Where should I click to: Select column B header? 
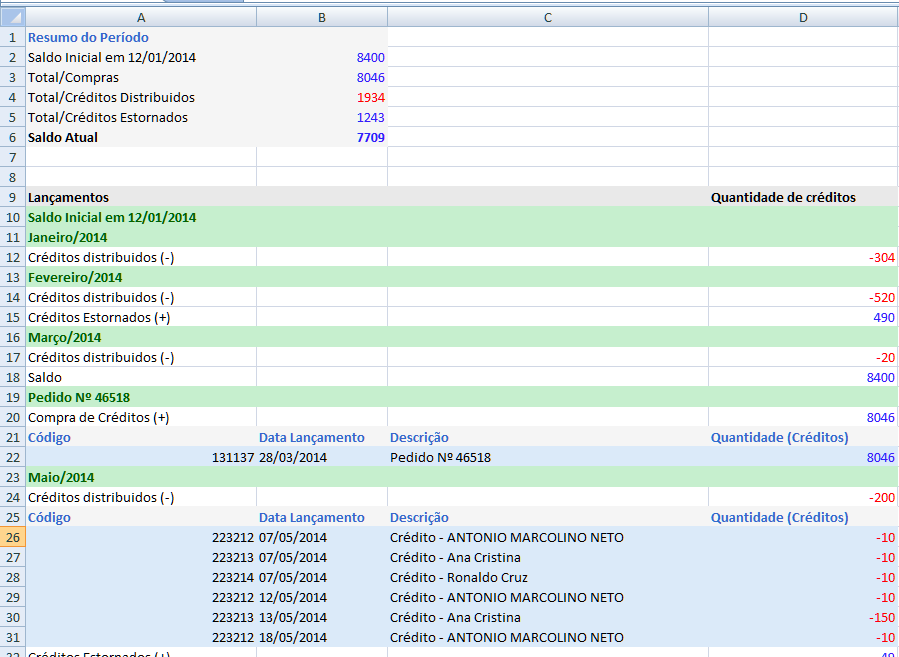[321, 17]
